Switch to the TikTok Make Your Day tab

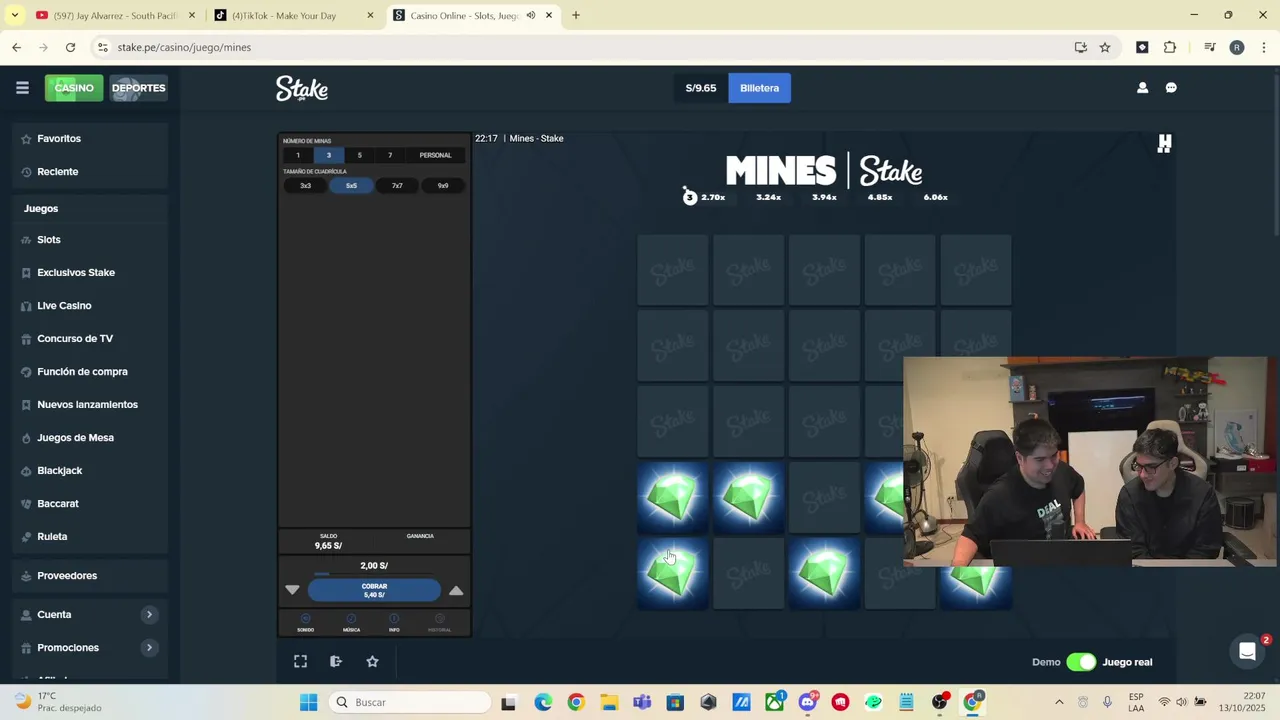pos(295,15)
